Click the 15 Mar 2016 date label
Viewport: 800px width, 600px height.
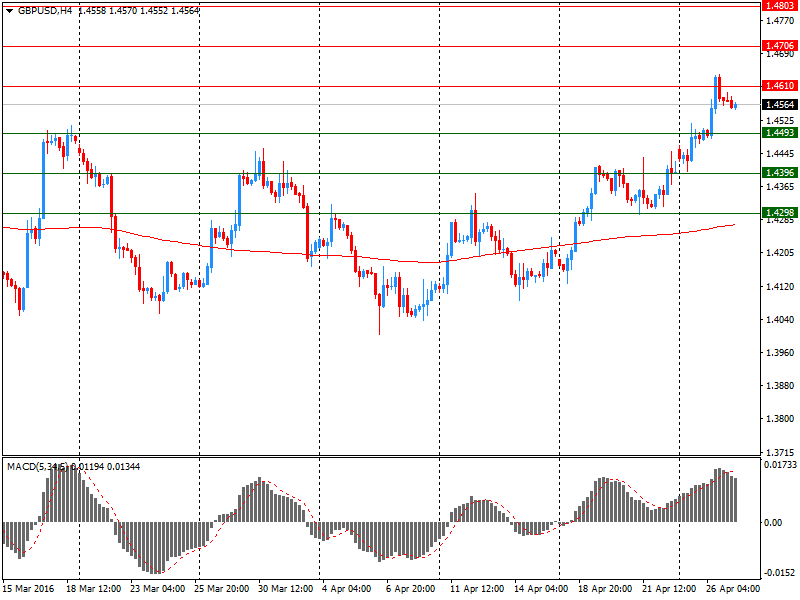point(29,589)
